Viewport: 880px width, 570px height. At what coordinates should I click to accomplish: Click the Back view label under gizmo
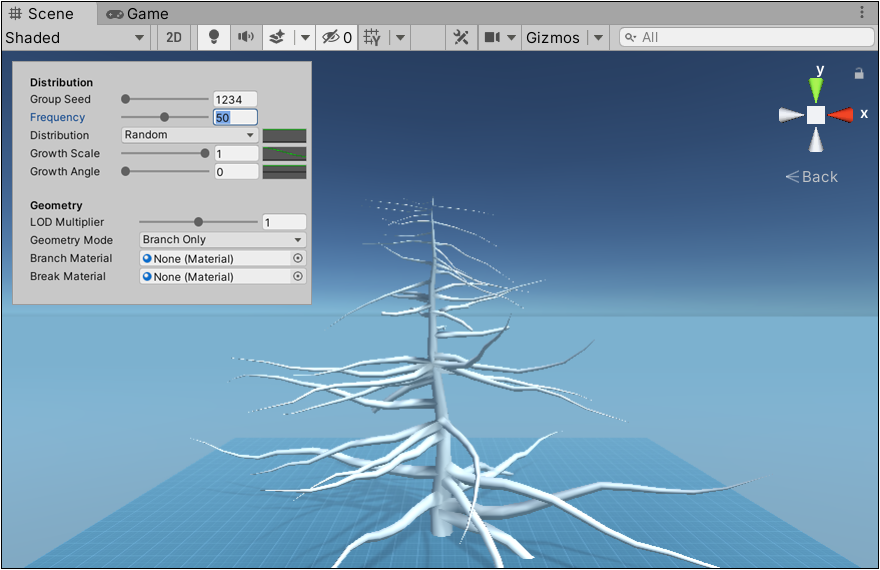pyautogui.click(x=812, y=177)
